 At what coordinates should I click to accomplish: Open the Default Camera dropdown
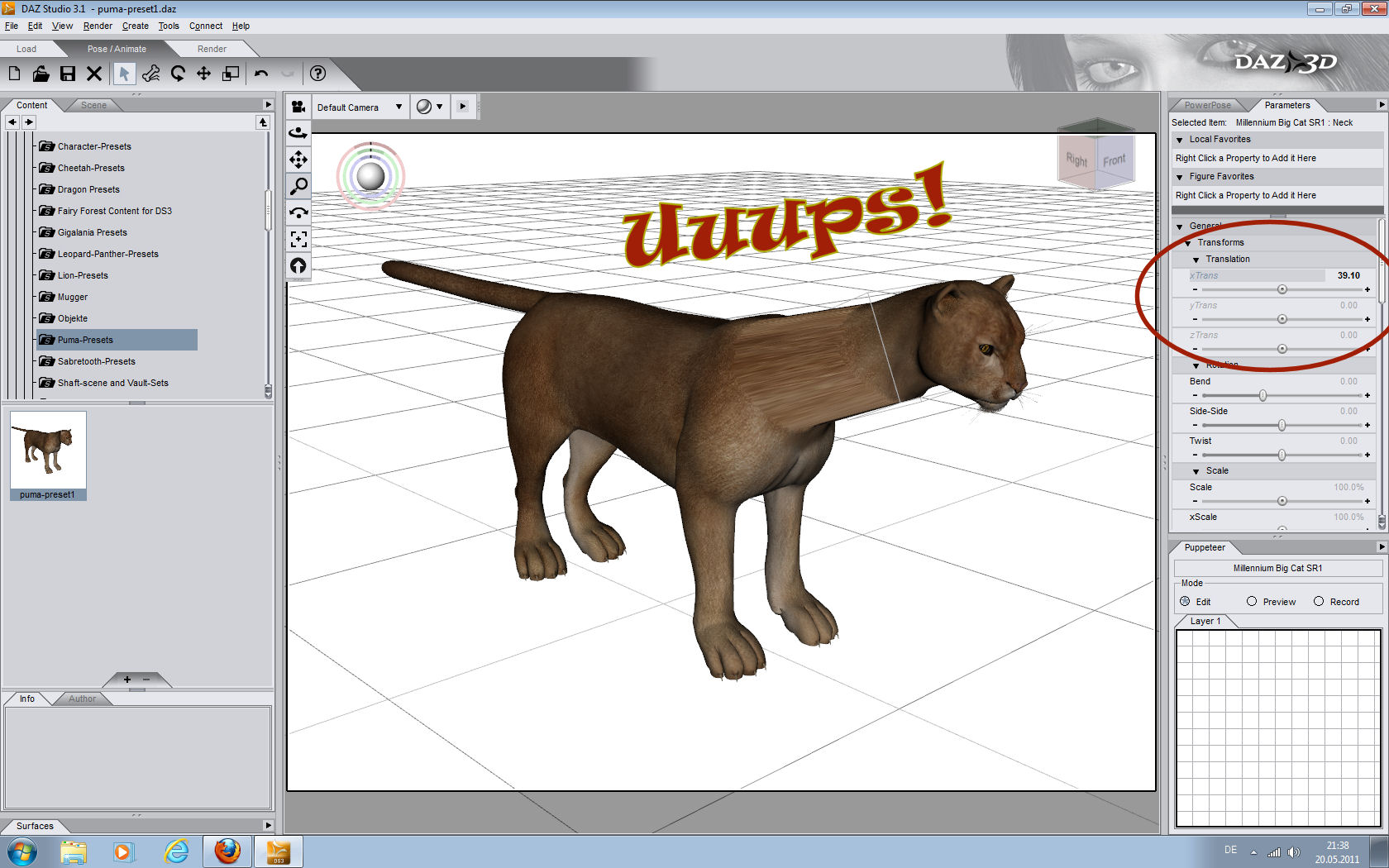tap(360, 107)
